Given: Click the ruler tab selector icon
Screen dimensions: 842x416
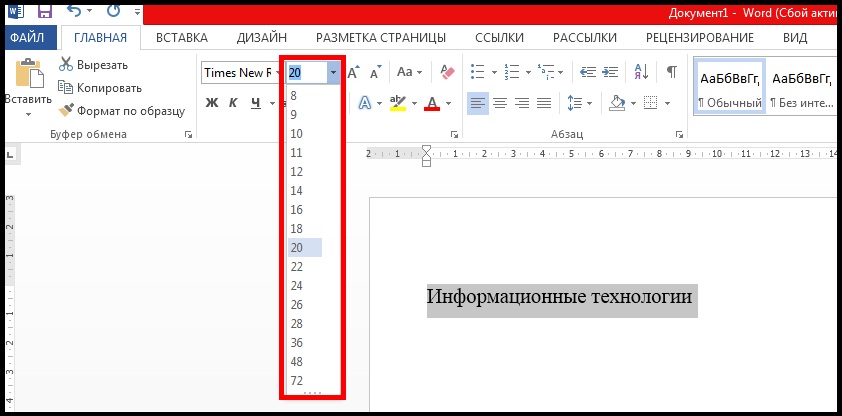Looking at the screenshot, I should pyautogui.click(x=10, y=155).
